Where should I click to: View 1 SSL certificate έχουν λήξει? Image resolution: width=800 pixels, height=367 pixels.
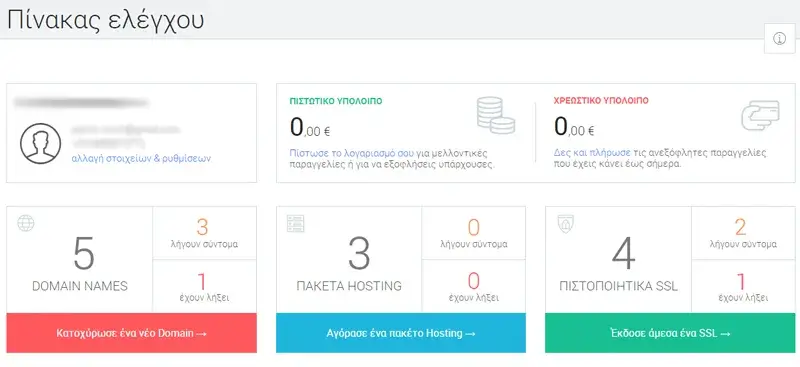point(743,286)
